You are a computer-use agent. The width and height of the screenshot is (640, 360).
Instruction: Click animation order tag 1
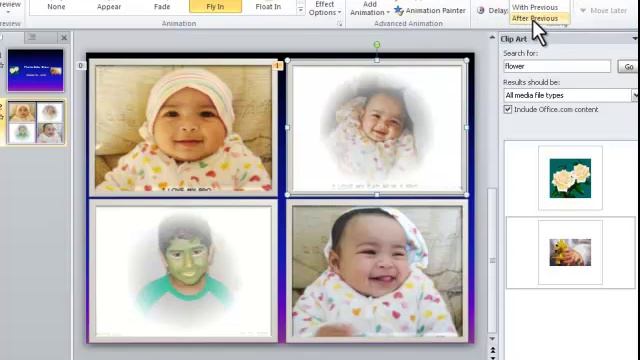click(x=278, y=65)
